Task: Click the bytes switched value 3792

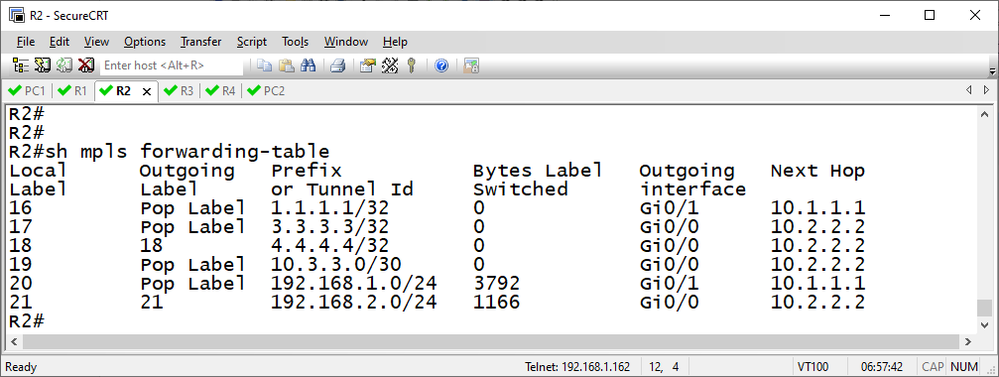Action: pyautogui.click(x=496, y=283)
